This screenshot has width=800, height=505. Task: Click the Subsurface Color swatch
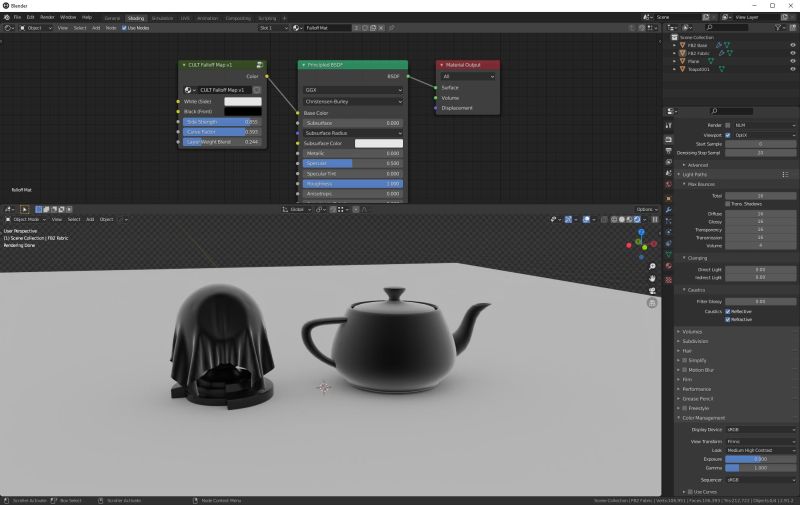click(379, 143)
